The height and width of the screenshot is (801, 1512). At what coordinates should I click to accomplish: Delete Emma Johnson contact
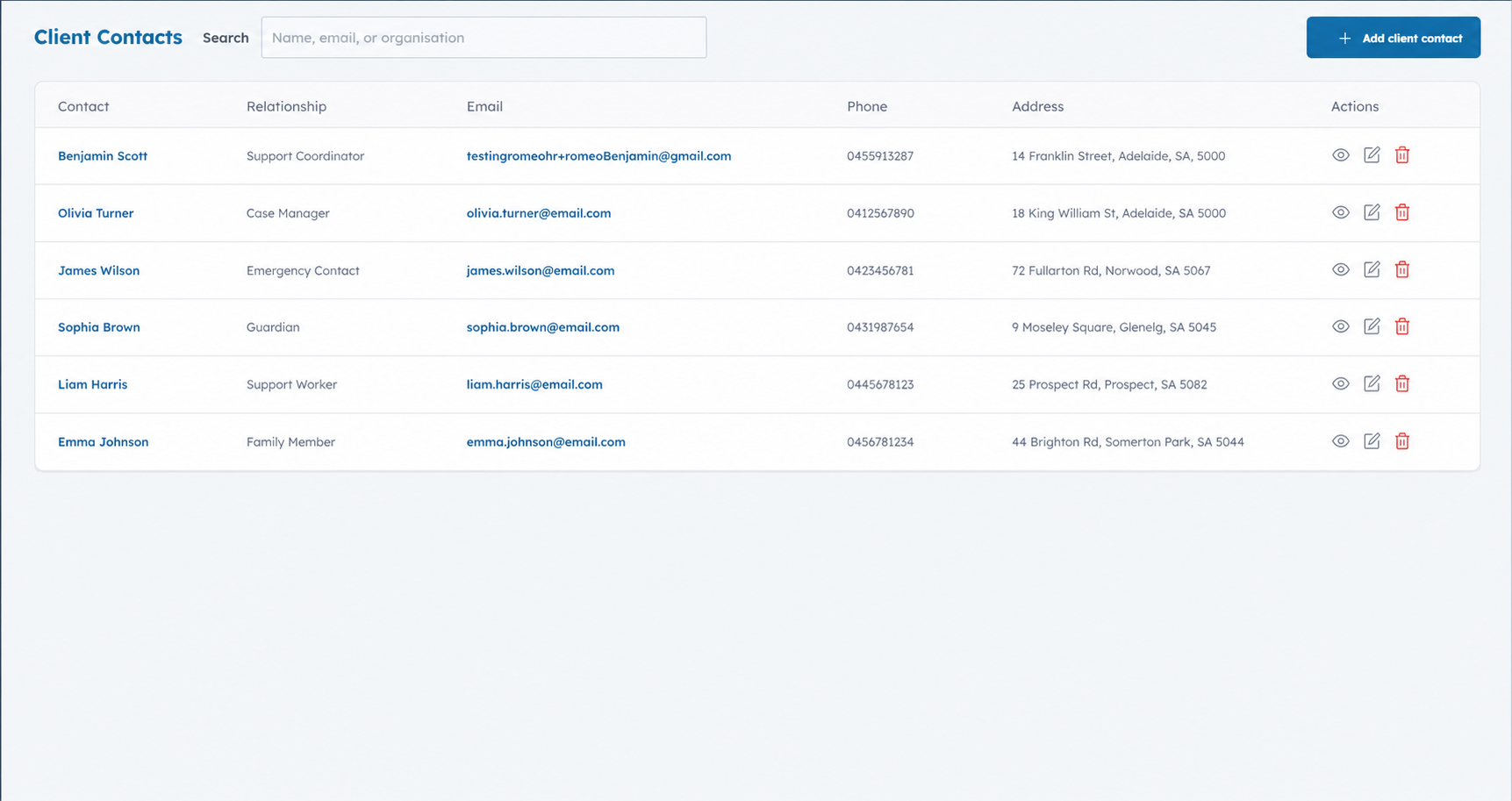click(1402, 441)
